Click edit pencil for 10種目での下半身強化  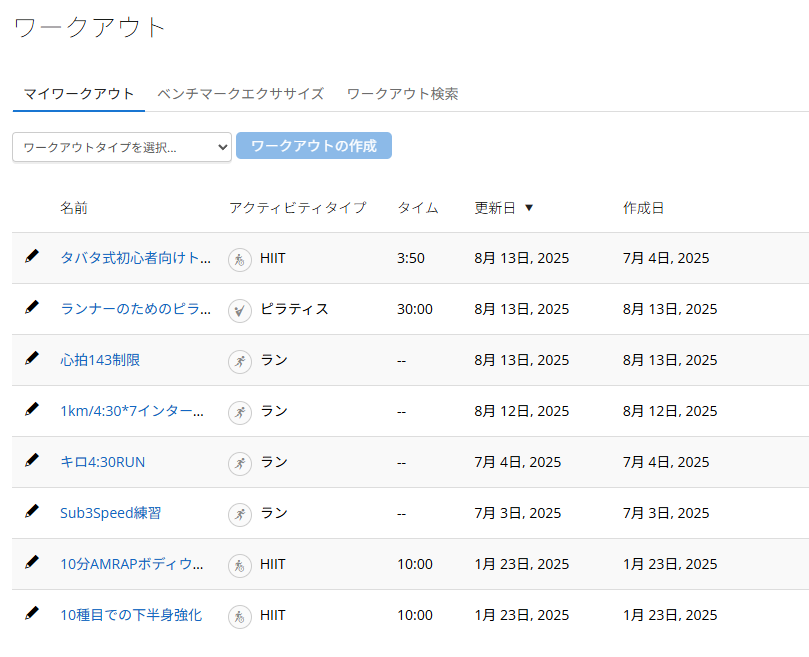click(32, 614)
